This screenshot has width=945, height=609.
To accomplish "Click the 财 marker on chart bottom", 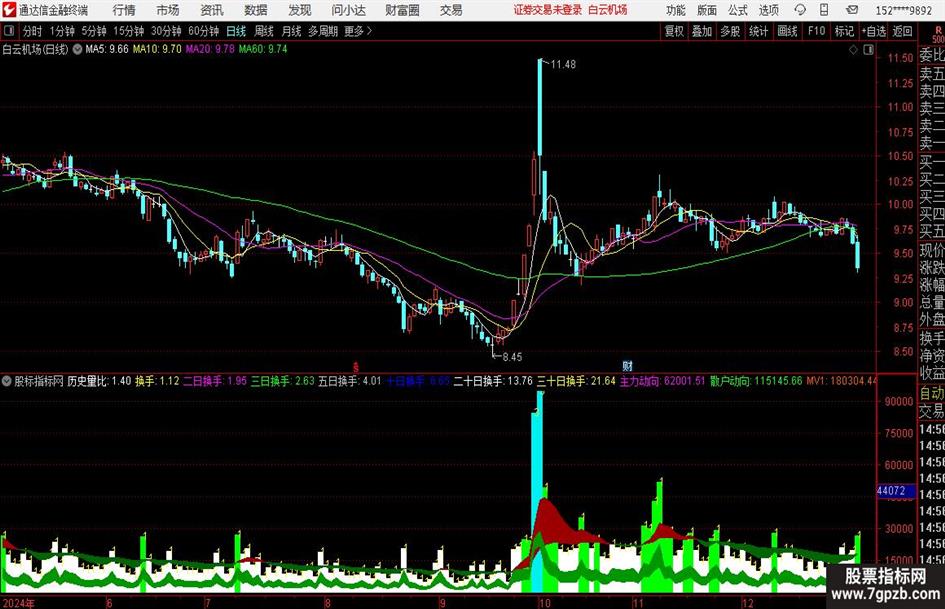I will coord(627,365).
